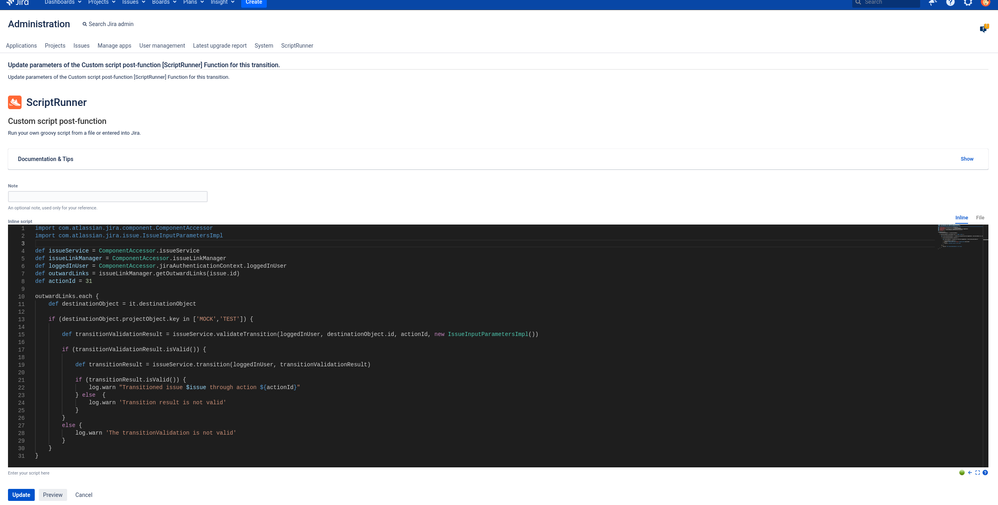Screen dimensions: 998x505
Task: Click the 'outwardLinks.each {' code line
Action: (67, 296)
